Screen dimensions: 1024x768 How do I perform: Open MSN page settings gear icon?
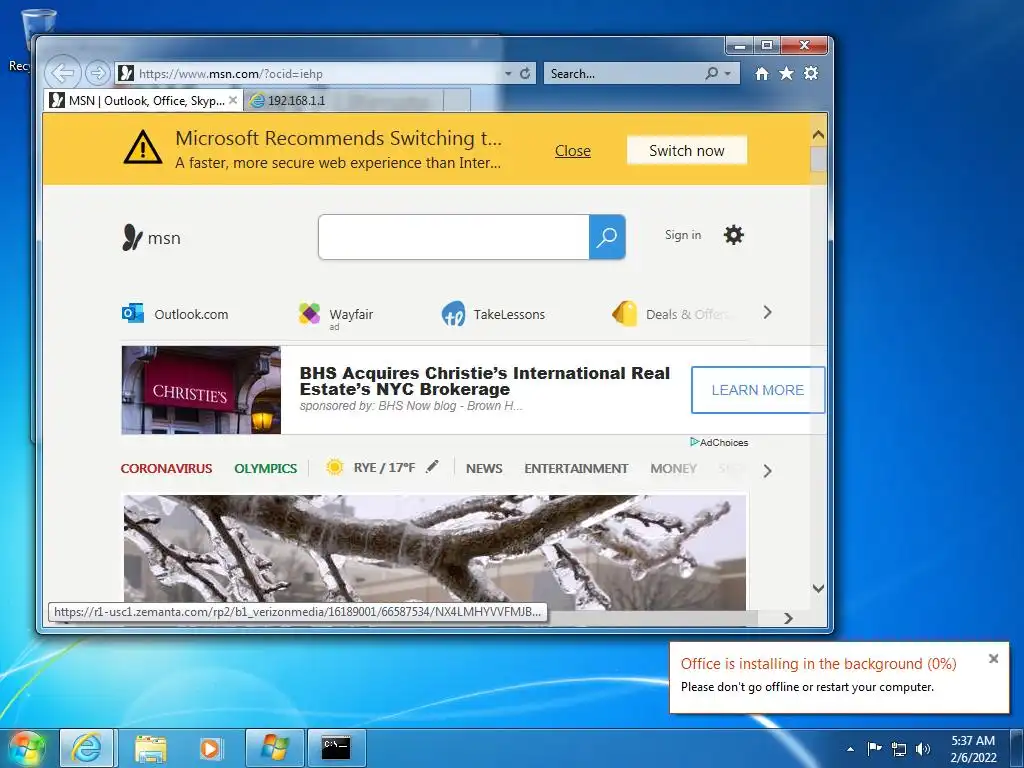point(733,235)
